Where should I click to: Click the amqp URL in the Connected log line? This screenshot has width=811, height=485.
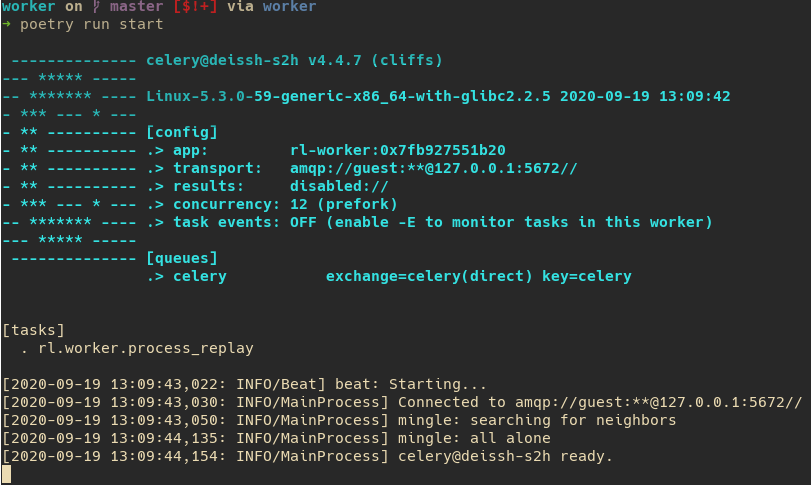pyautogui.click(x=658, y=402)
